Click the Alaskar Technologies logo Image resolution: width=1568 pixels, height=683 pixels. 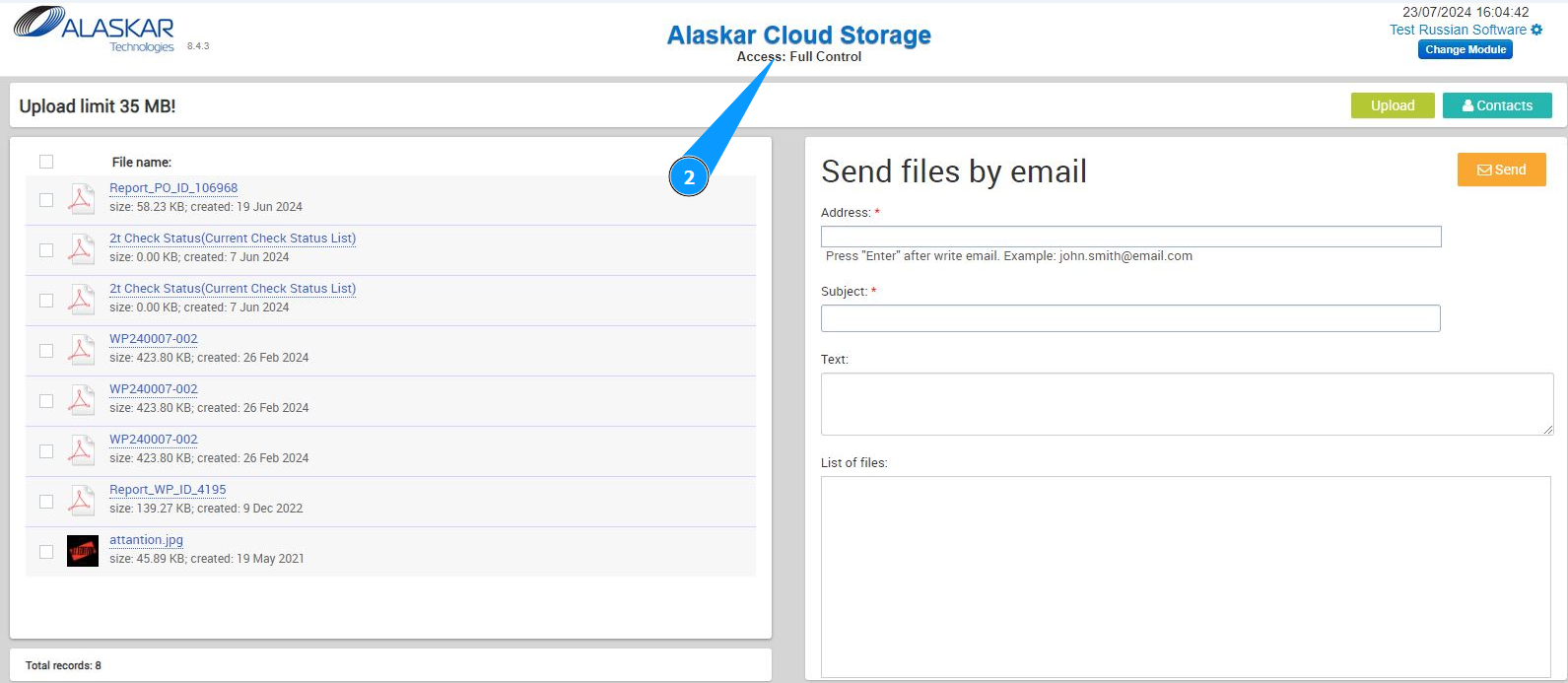coord(95,30)
